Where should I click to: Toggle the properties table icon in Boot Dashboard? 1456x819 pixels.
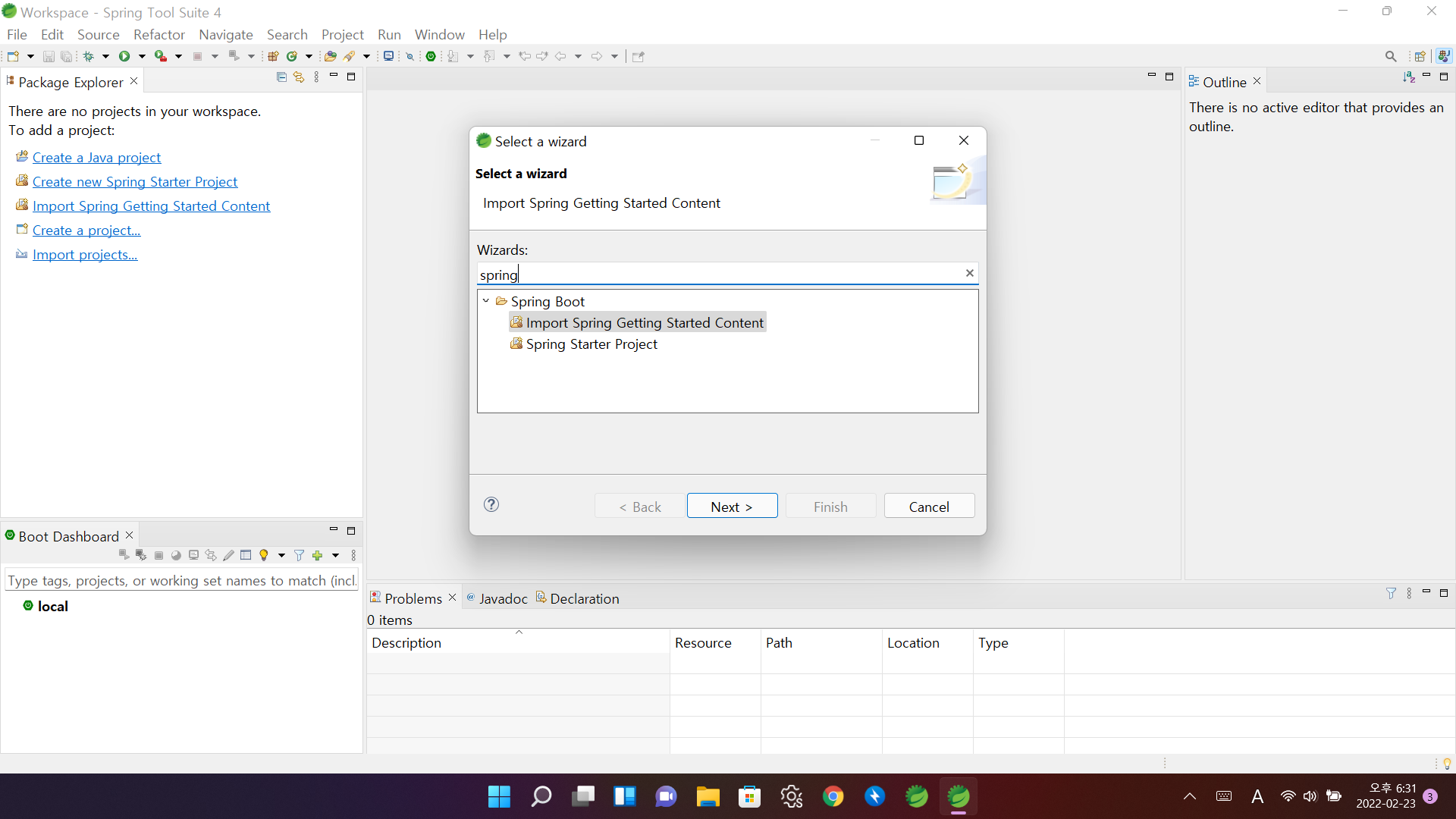point(246,555)
